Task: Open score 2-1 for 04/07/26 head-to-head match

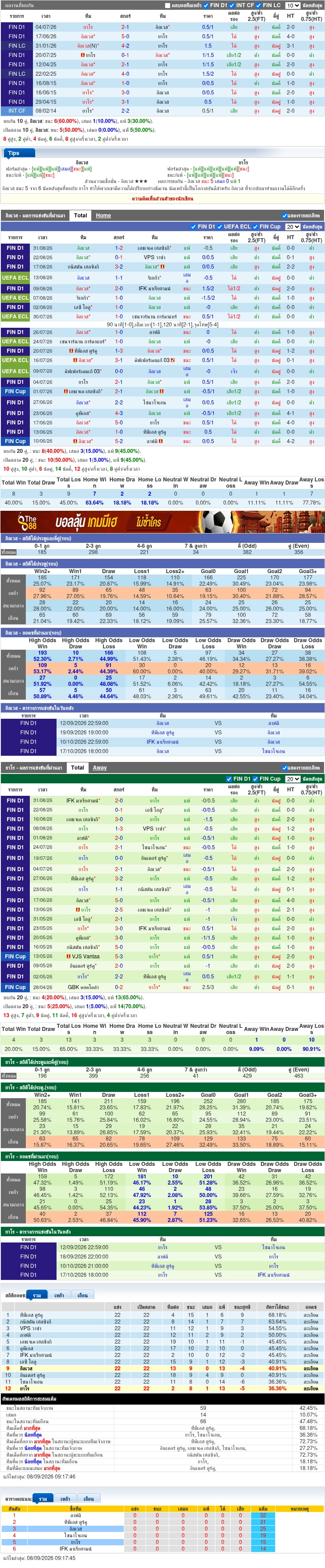Action: point(125,27)
